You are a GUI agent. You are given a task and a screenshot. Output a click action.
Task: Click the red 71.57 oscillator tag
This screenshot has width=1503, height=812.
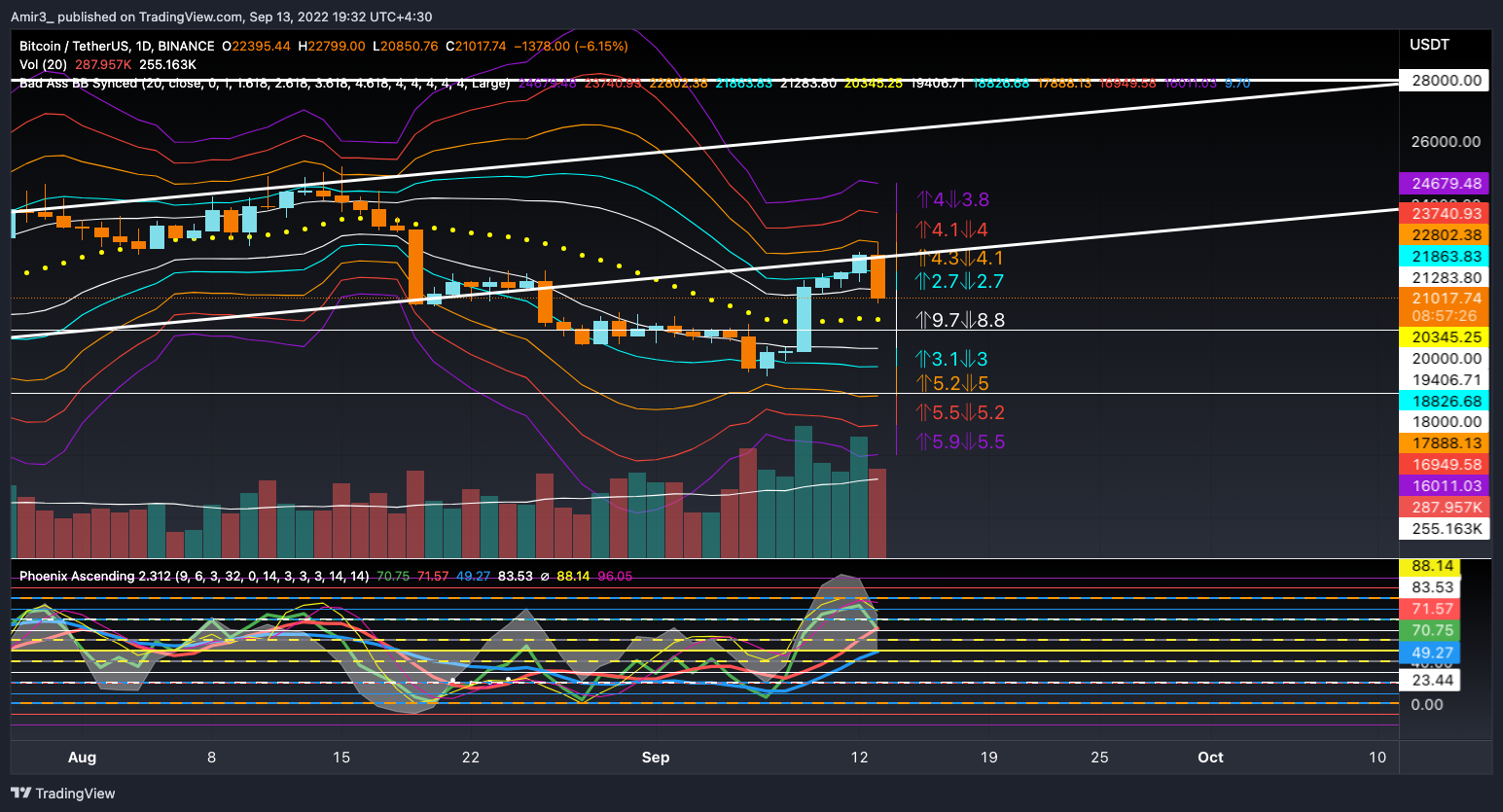point(1431,610)
